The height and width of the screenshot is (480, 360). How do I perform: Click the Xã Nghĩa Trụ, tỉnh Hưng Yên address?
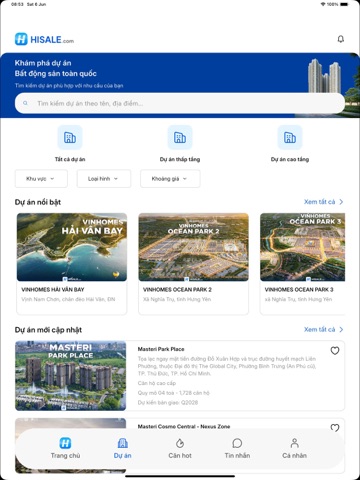click(177, 299)
